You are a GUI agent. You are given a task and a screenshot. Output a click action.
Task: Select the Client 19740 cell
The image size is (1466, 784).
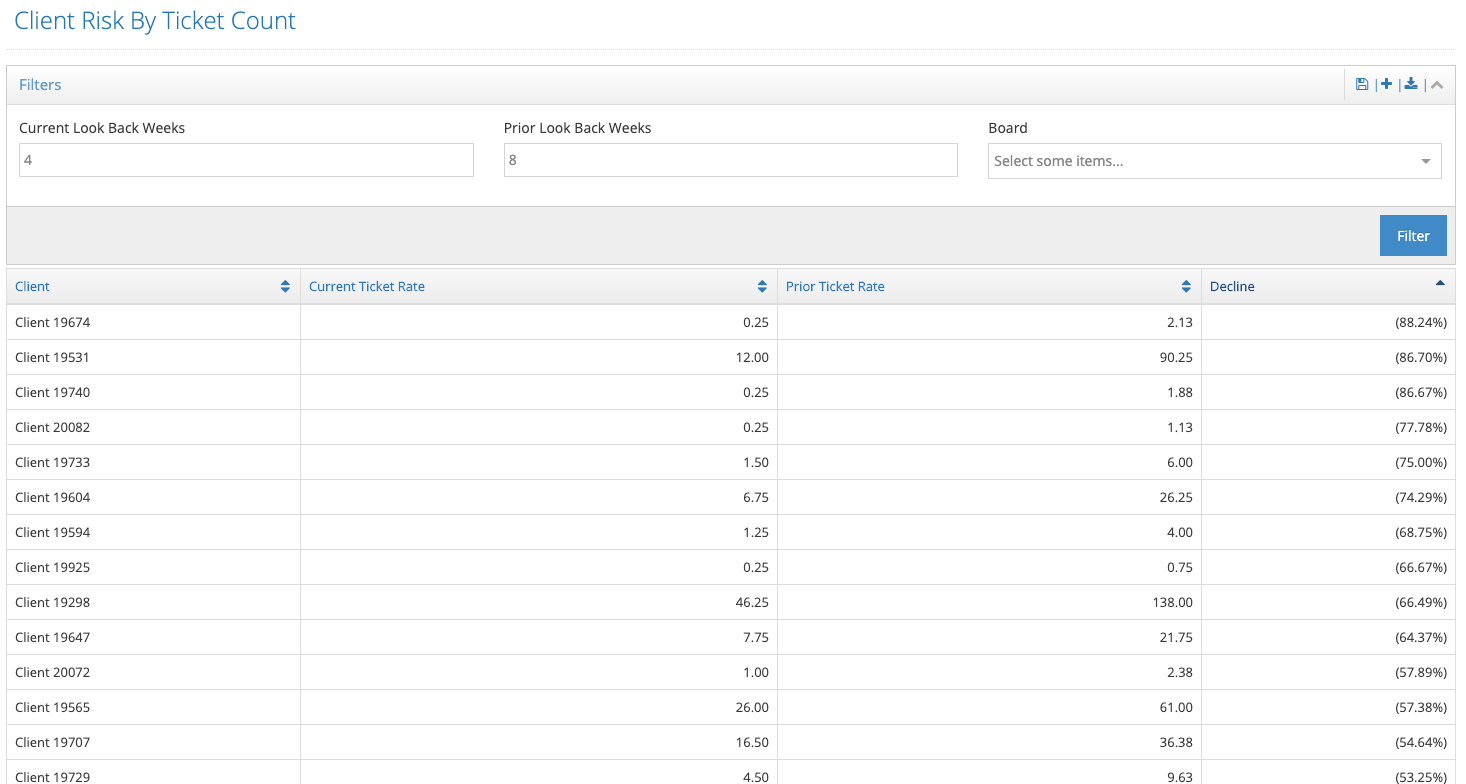[x=153, y=392]
